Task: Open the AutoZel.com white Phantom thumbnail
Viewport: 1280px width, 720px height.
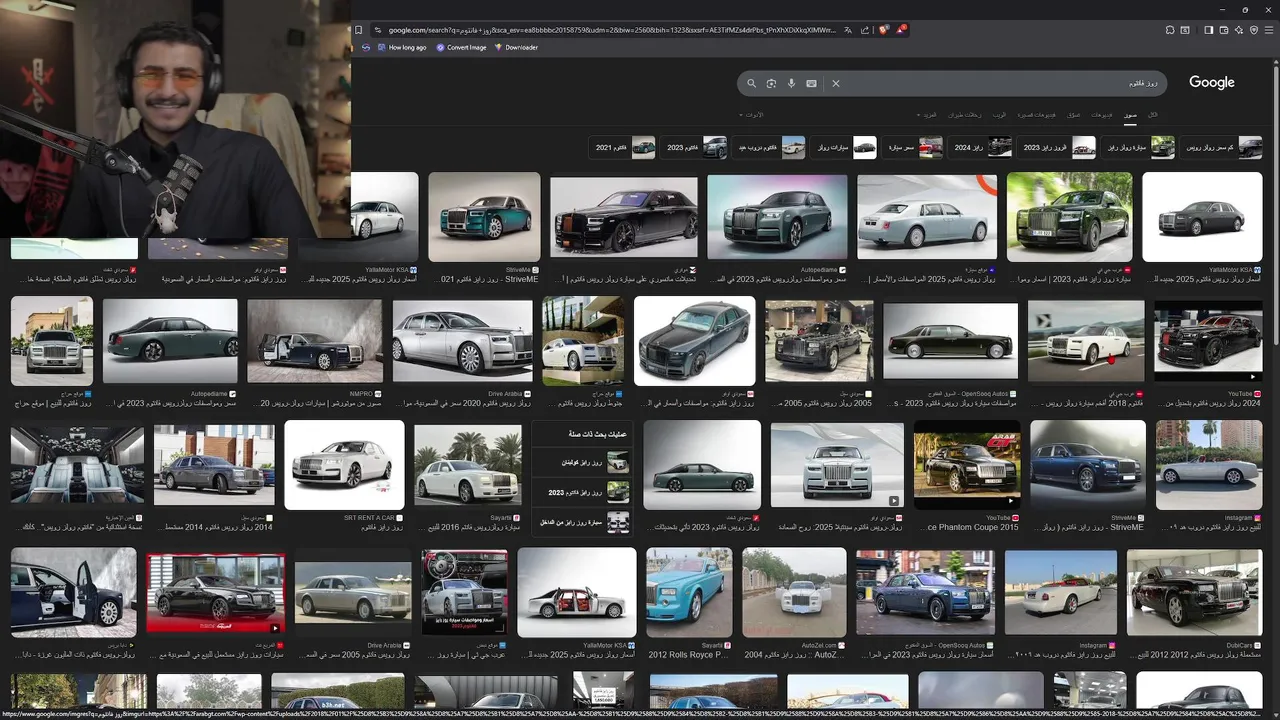Action: click(x=794, y=593)
